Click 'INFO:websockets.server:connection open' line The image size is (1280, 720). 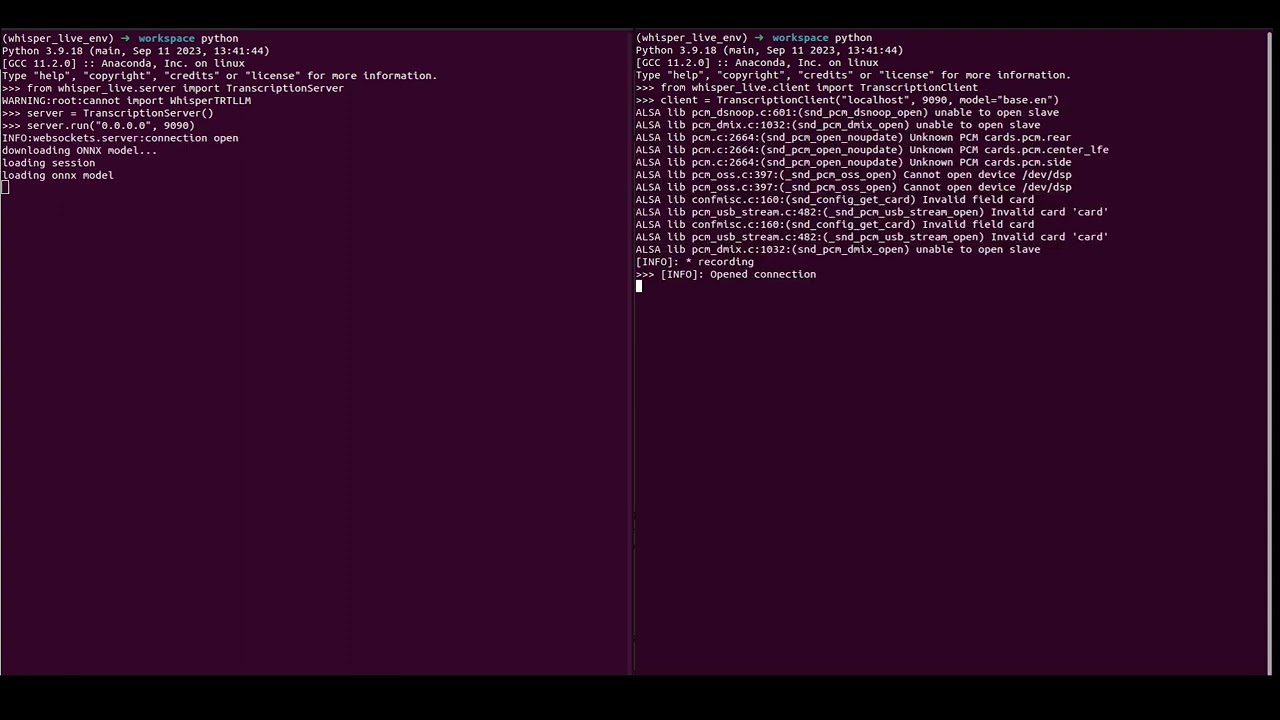point(120,138)
